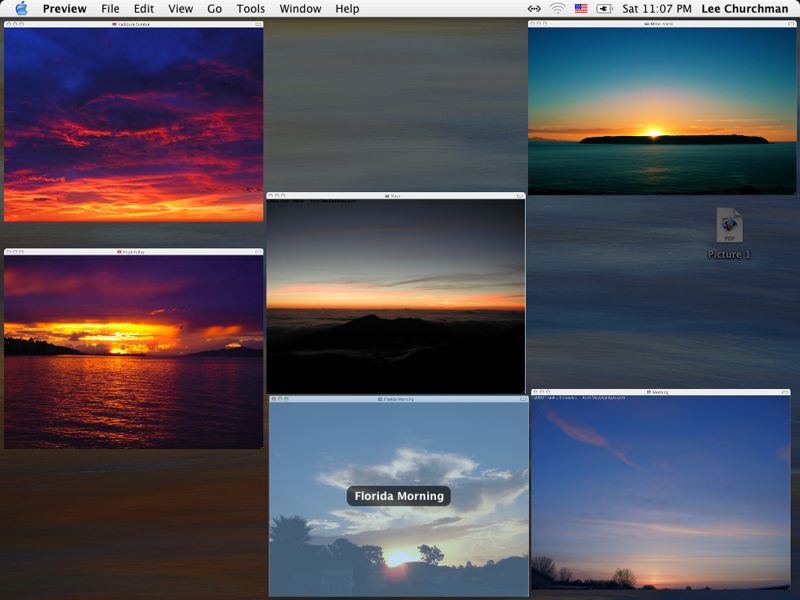800x600 pixels.
Task: Open the Edit menu
Action: [x=144, y=9]
